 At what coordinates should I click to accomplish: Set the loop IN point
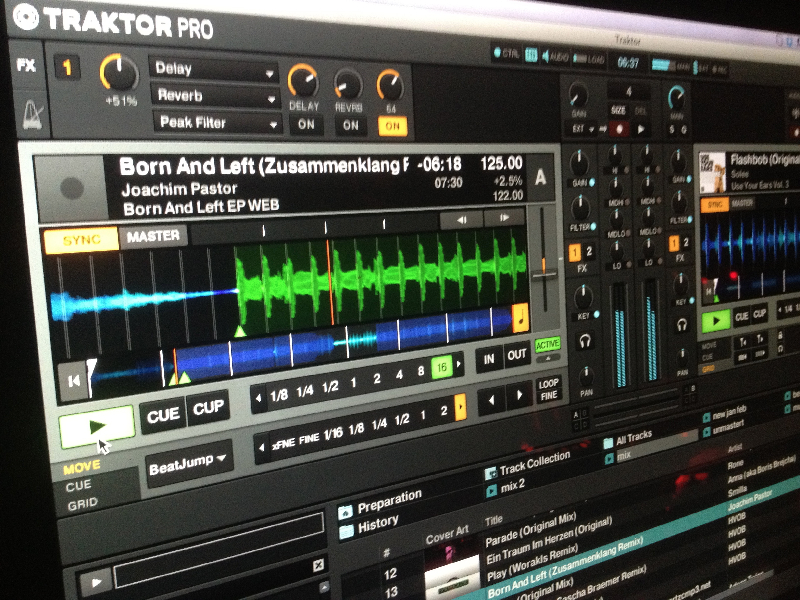click(x=489, y=360)
